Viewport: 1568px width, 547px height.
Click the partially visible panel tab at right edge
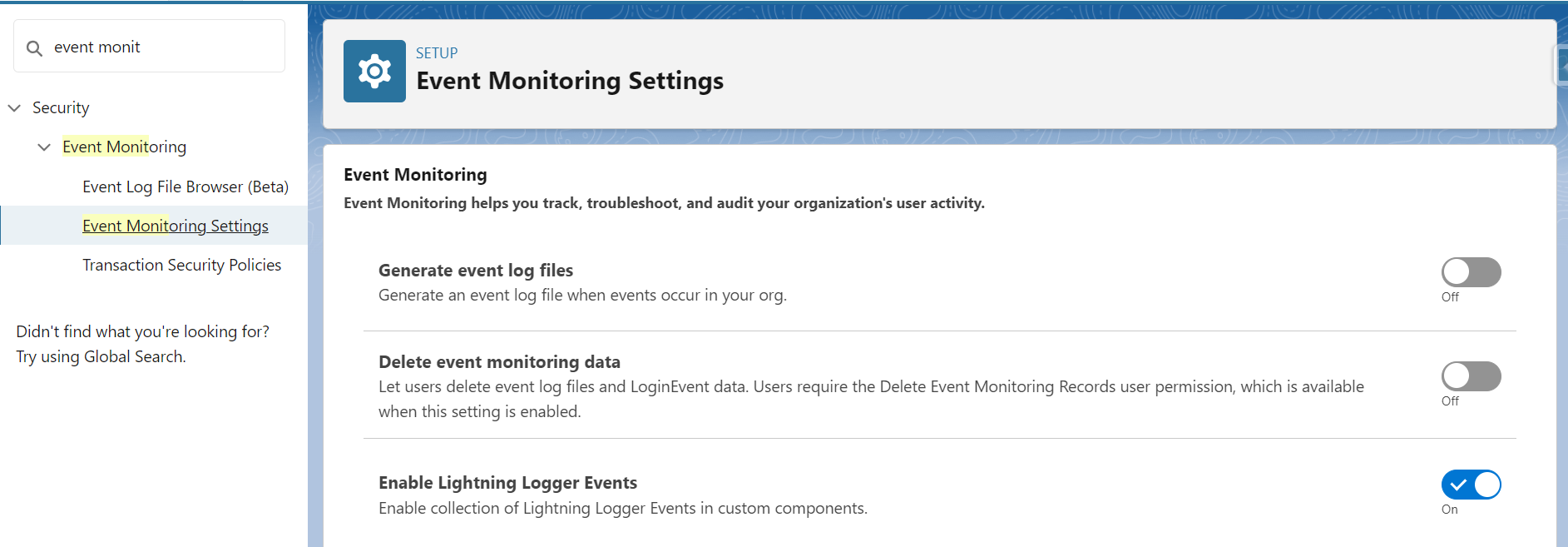tap(1561, 65)
